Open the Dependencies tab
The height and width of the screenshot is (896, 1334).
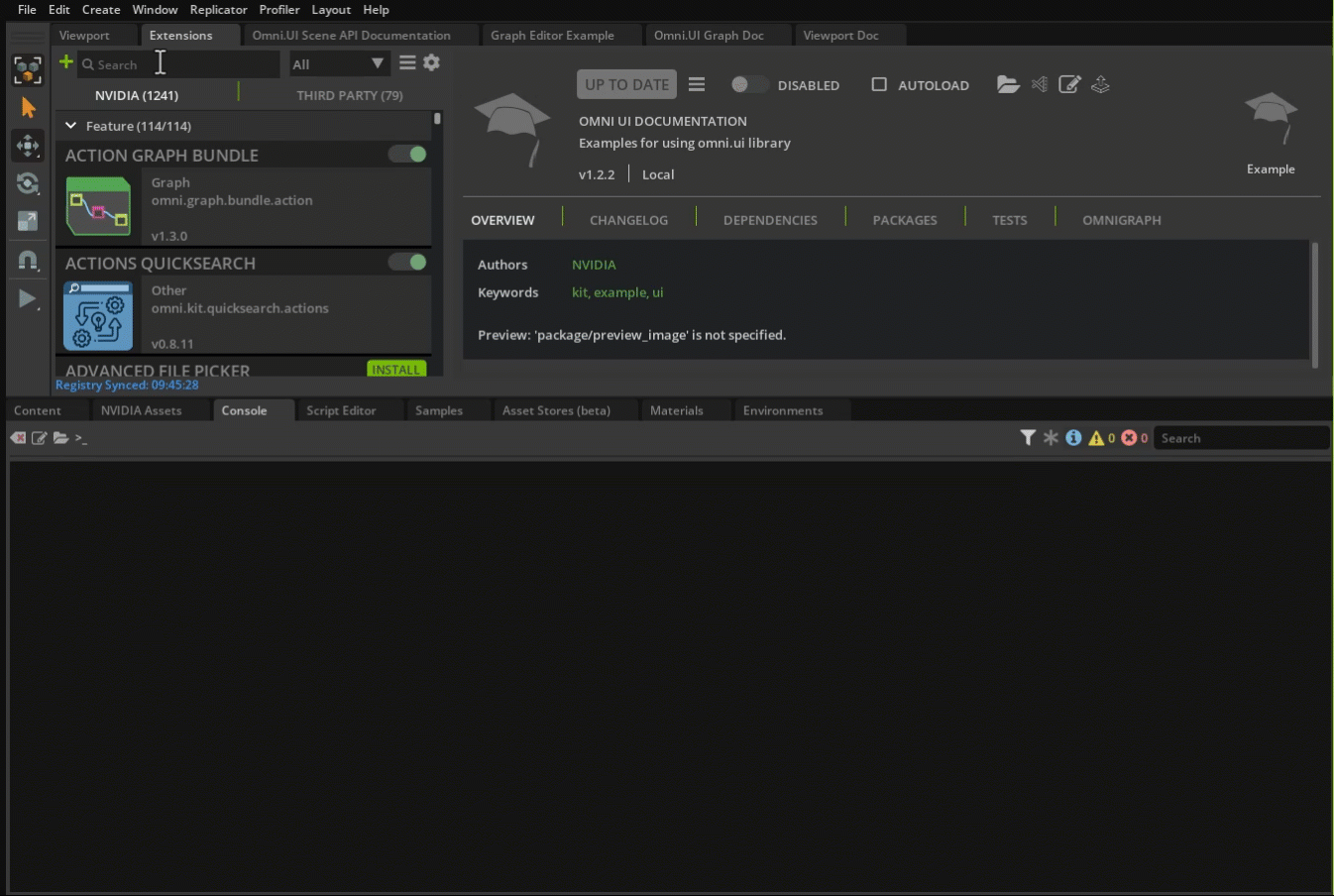coord(770,220)
